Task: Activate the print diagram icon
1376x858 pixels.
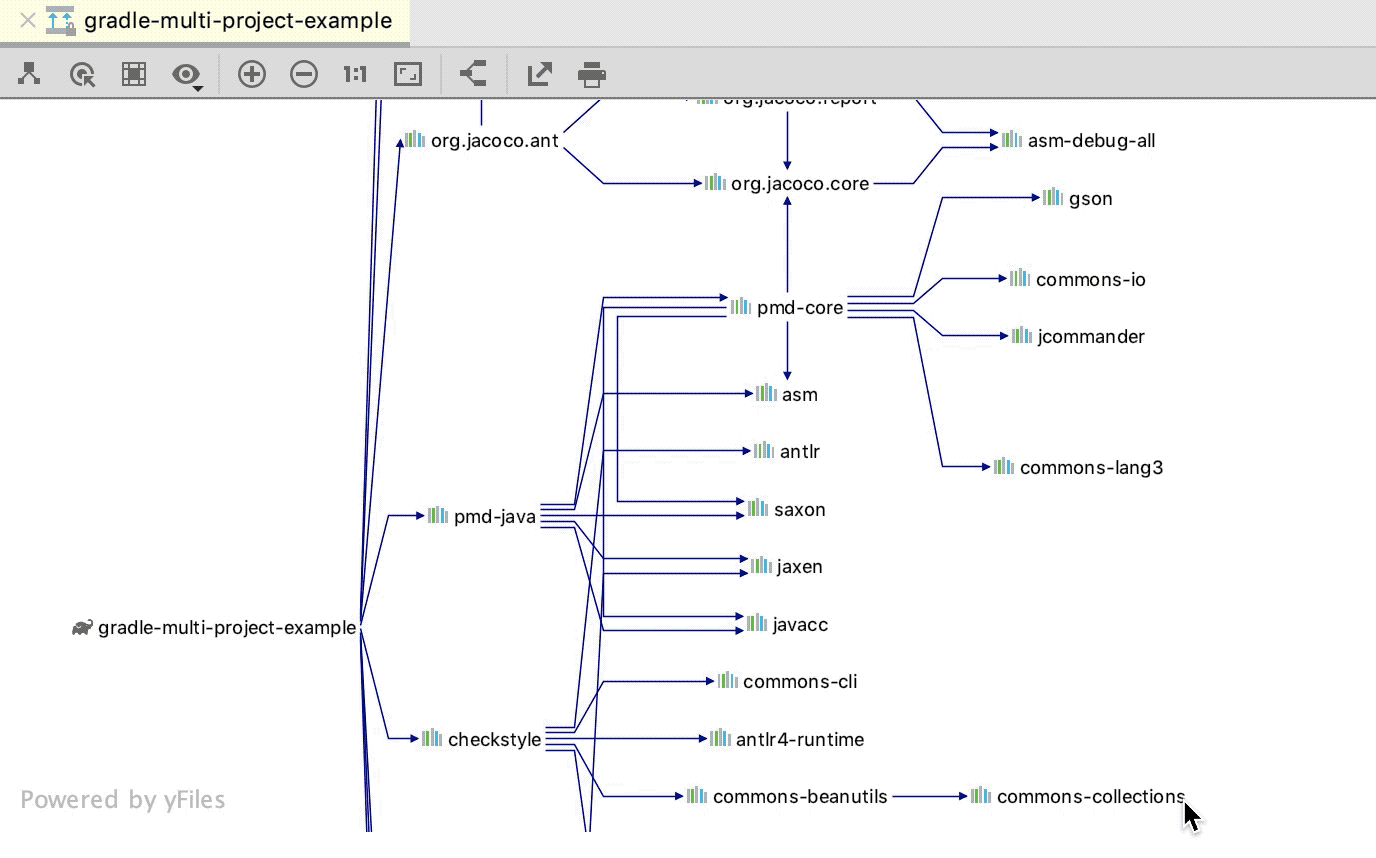Action: [592, 73]
